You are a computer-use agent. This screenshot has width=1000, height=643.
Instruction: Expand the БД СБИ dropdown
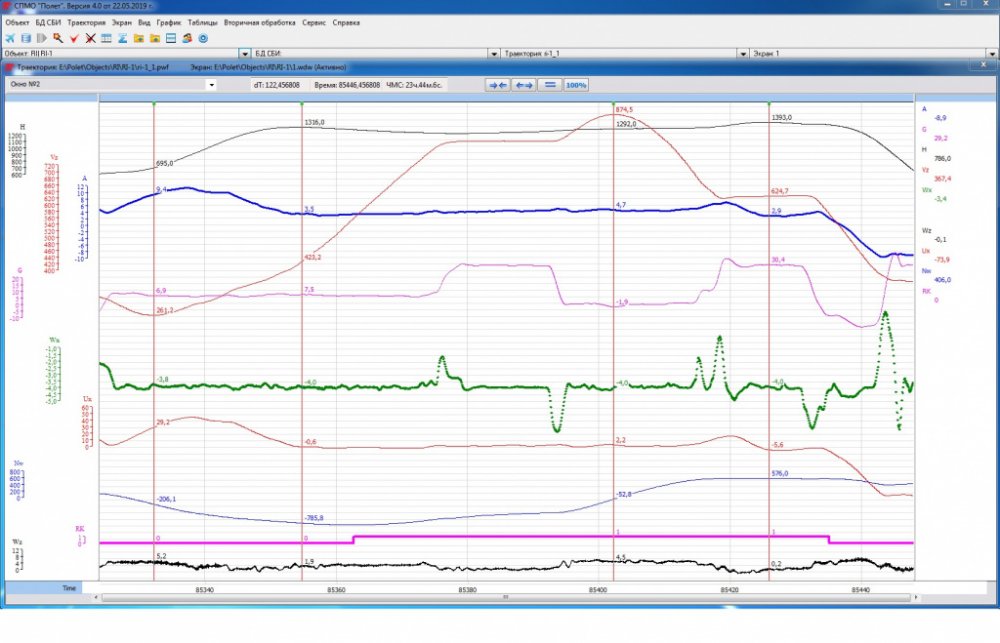[x=494, y=54]
